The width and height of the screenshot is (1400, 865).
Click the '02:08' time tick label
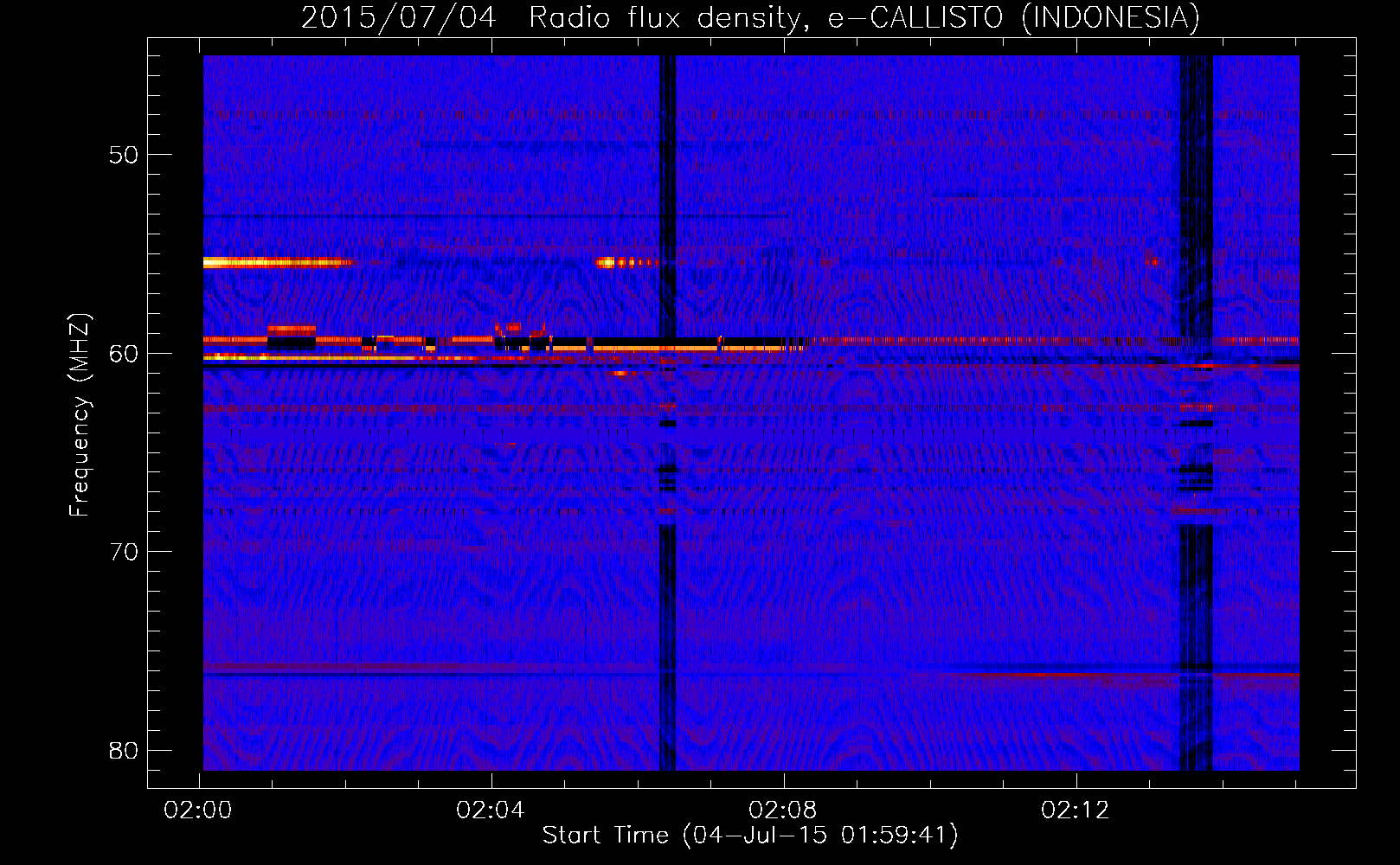[x=783, y=811]
